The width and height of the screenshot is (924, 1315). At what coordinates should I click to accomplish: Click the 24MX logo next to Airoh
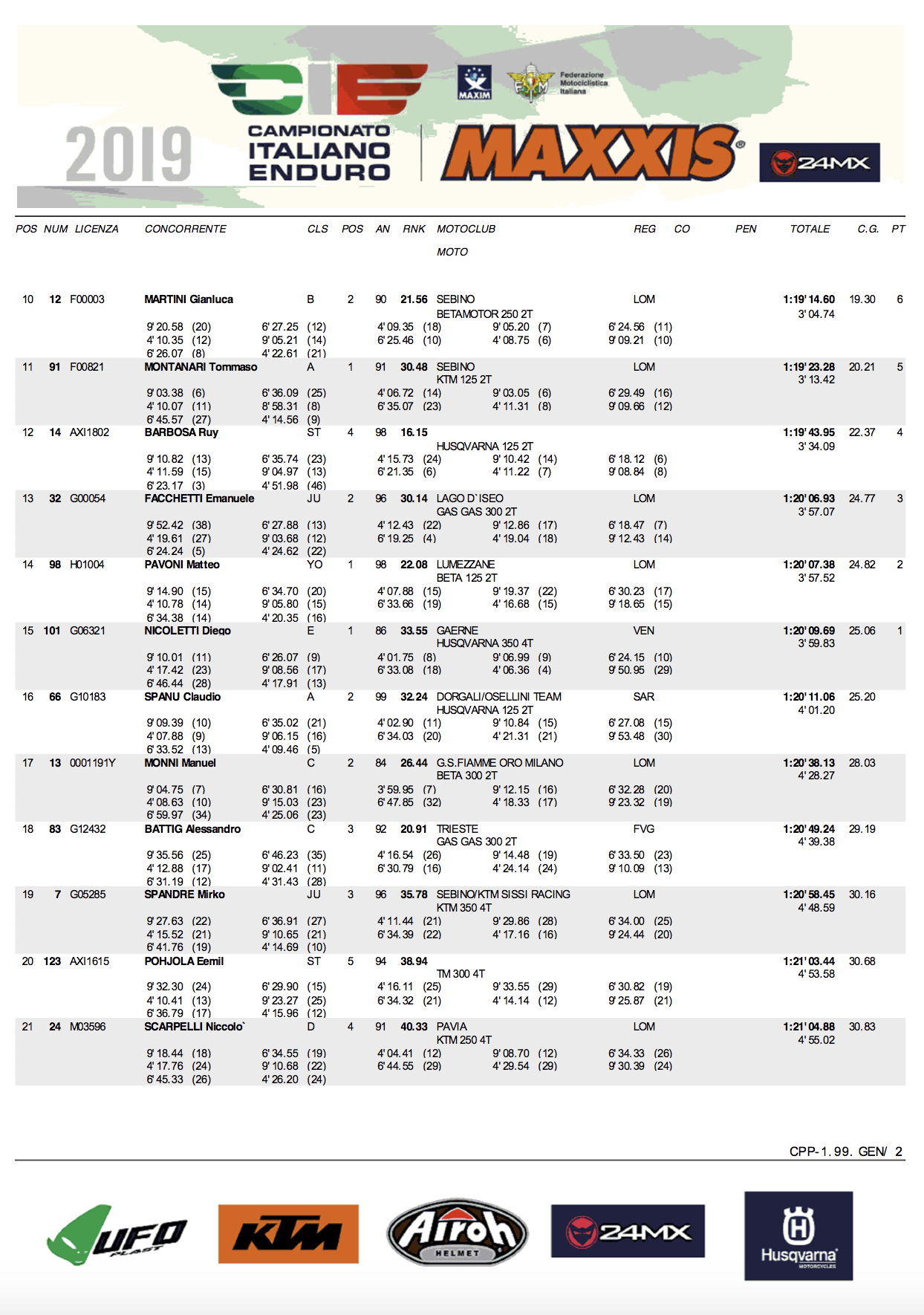point(628,1231)
